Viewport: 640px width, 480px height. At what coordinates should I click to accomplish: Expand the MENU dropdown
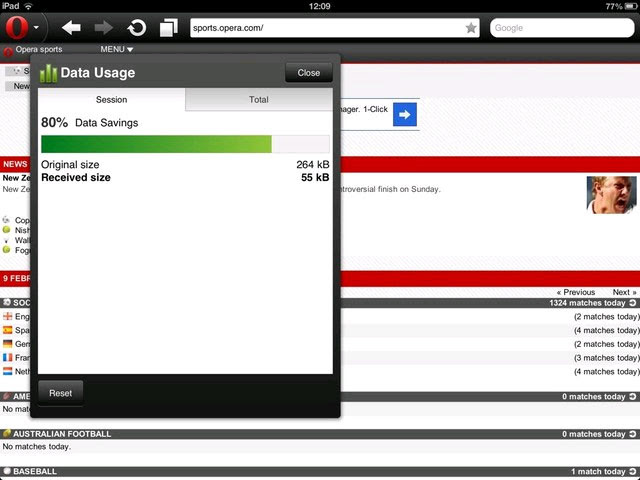[x=117, y=49]
